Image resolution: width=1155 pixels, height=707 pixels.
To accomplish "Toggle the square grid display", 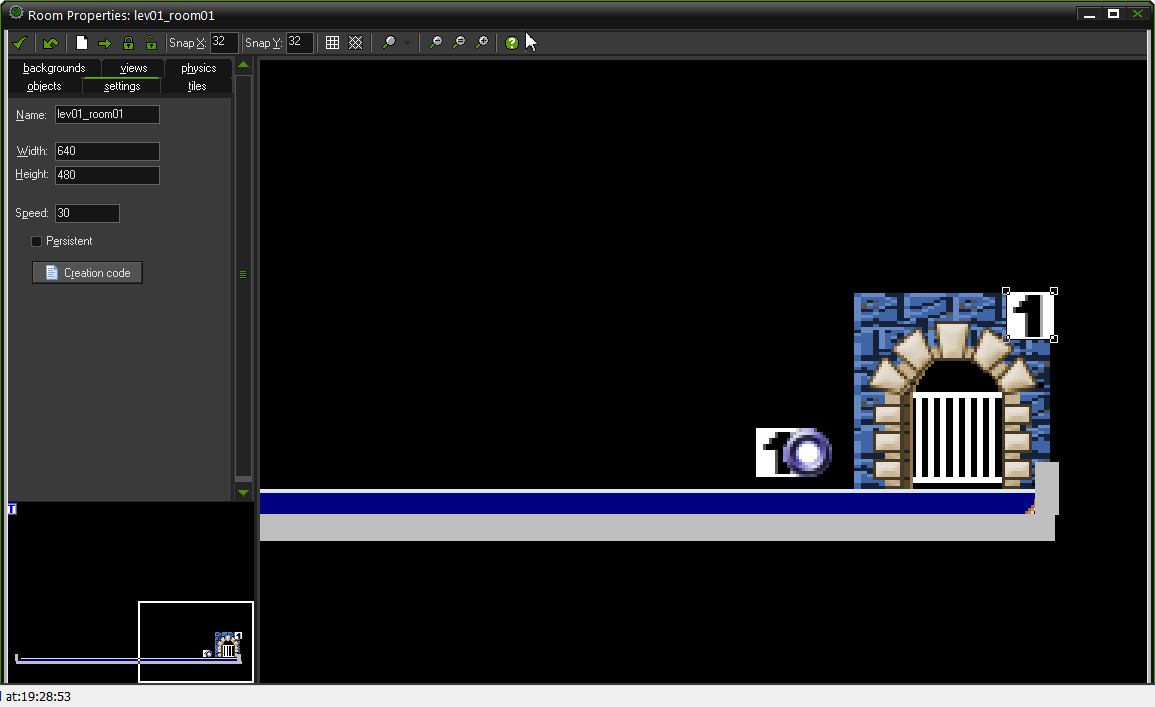I will click(333, 43).
